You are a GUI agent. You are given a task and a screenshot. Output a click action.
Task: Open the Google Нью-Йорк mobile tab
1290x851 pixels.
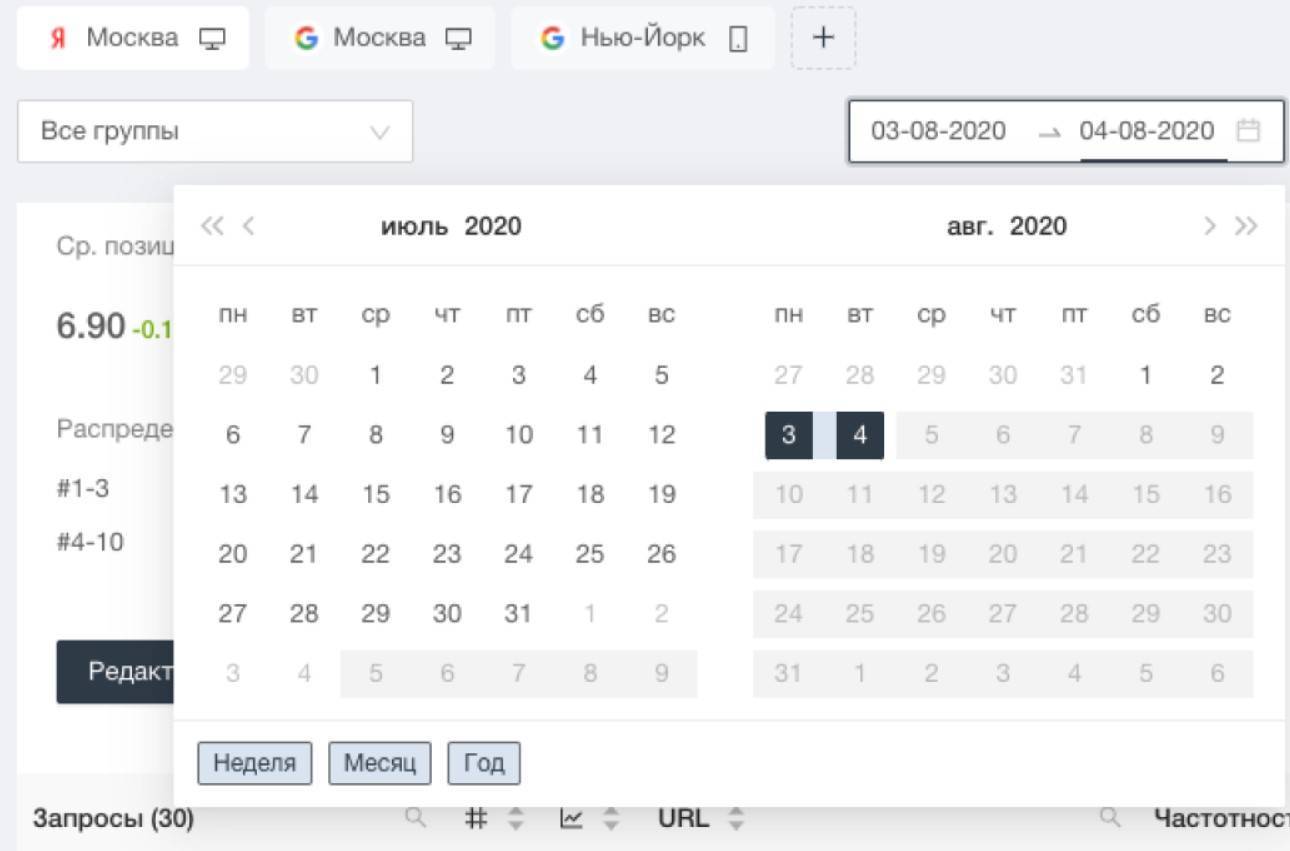tap(643, 38)
